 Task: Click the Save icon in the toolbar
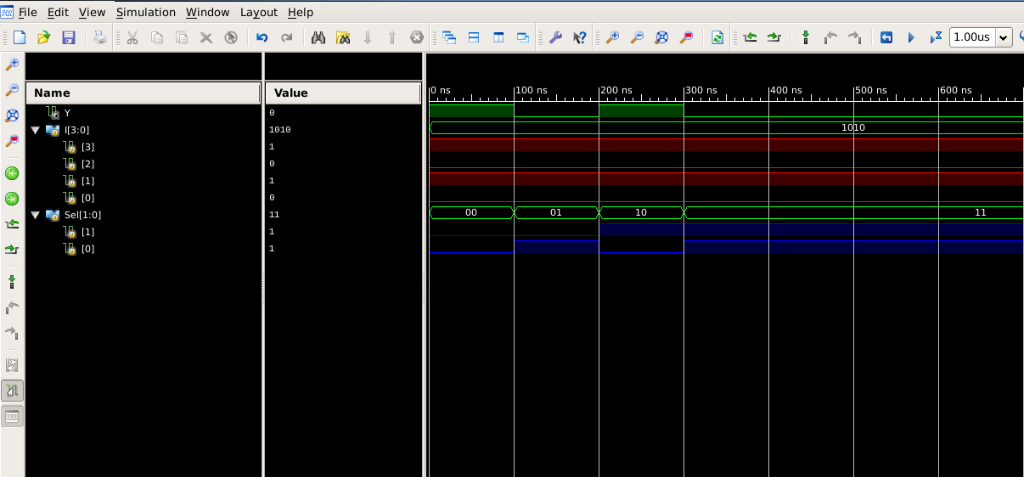69,38
